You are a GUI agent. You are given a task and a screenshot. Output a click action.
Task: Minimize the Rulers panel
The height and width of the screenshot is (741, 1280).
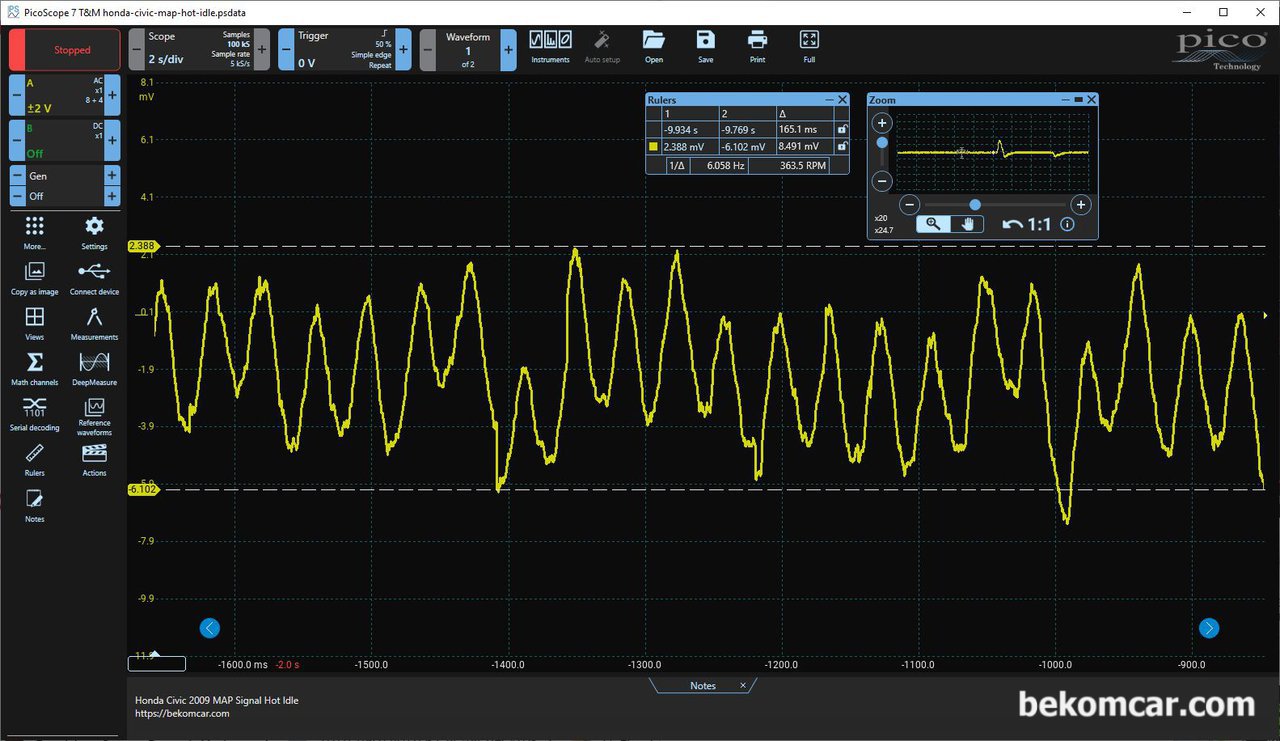tap(829, 100)
